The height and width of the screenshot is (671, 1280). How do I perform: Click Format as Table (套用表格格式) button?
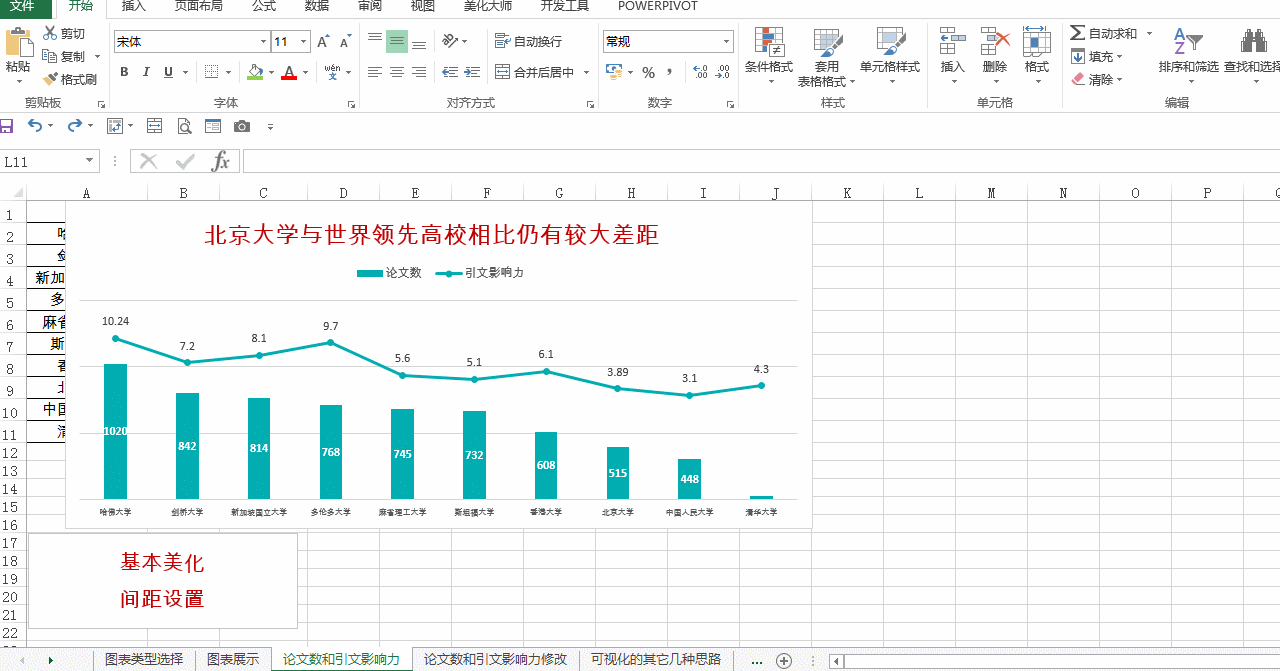(827, 57)
